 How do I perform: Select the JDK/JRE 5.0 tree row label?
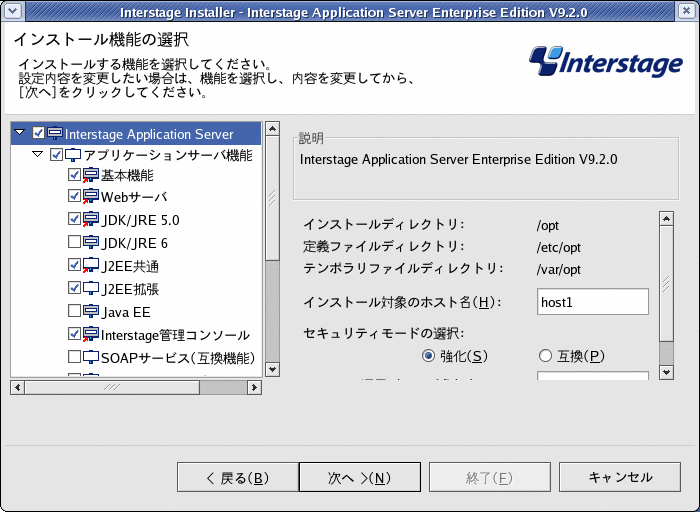pyautogui.click(x=140, y=220)
